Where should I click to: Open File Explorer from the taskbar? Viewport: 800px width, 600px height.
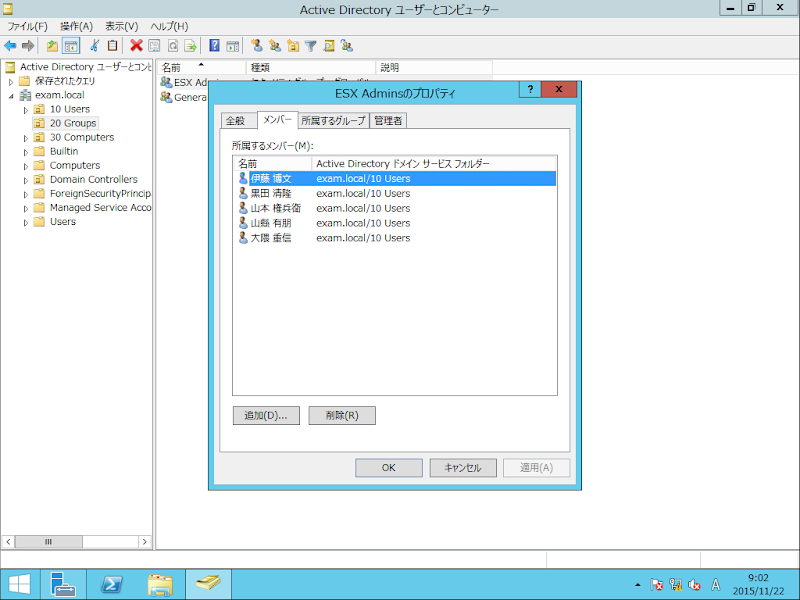point(160,585)
